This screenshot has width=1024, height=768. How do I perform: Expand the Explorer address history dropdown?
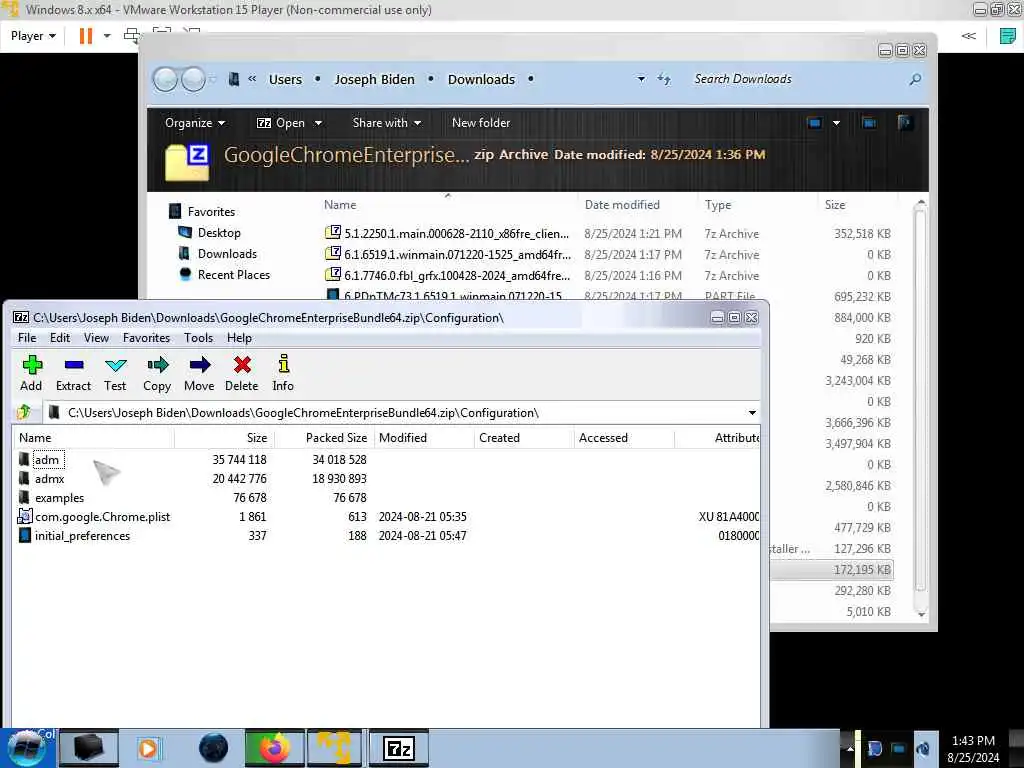pyautogui.click(x=641, y=79)
